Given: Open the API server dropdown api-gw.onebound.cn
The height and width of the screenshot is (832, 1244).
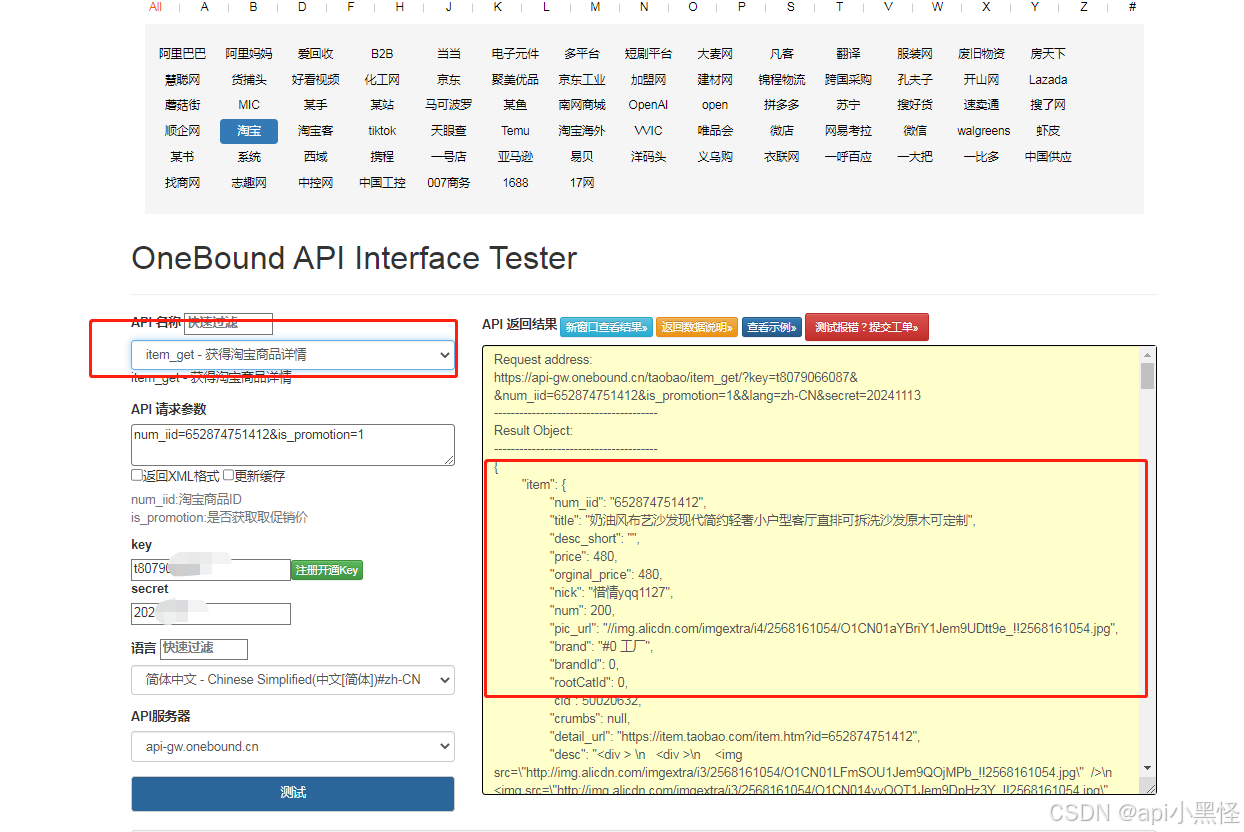Looking at the screenshot, I should pos(292,746).
